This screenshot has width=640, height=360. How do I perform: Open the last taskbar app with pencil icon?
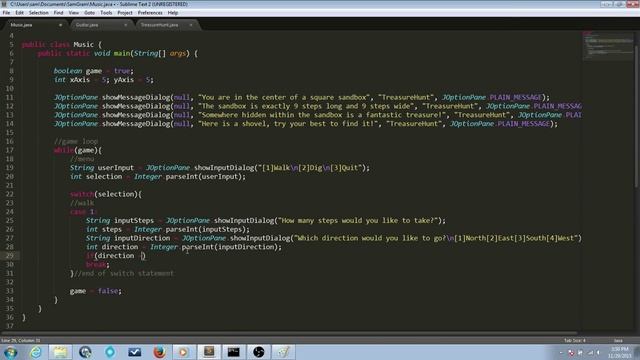283,352
